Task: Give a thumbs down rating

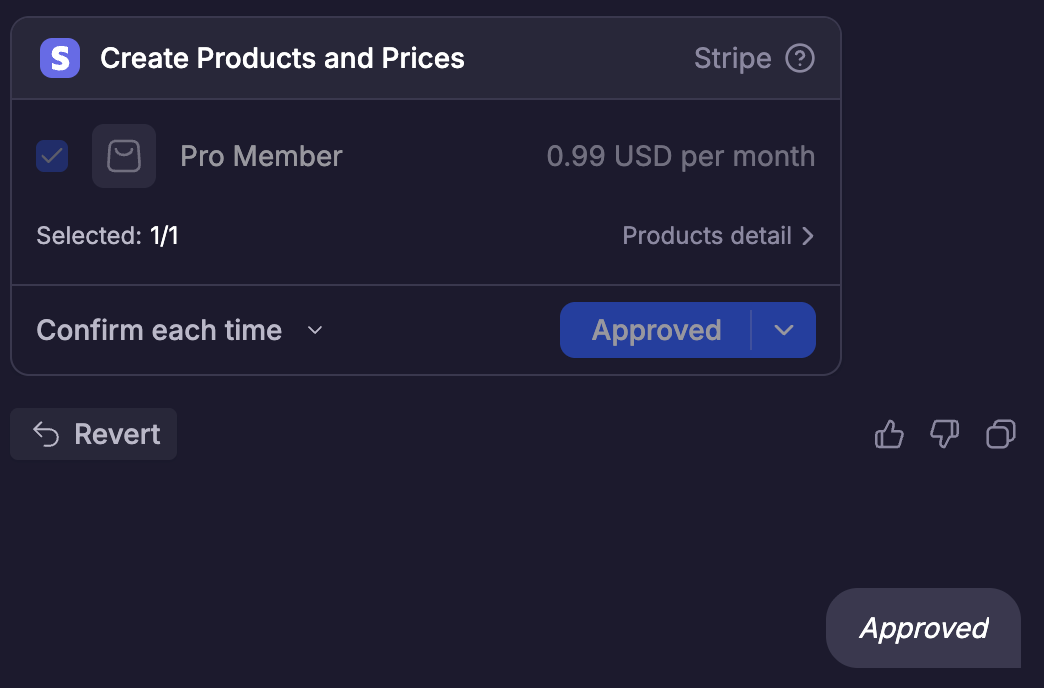Action: 945,434
